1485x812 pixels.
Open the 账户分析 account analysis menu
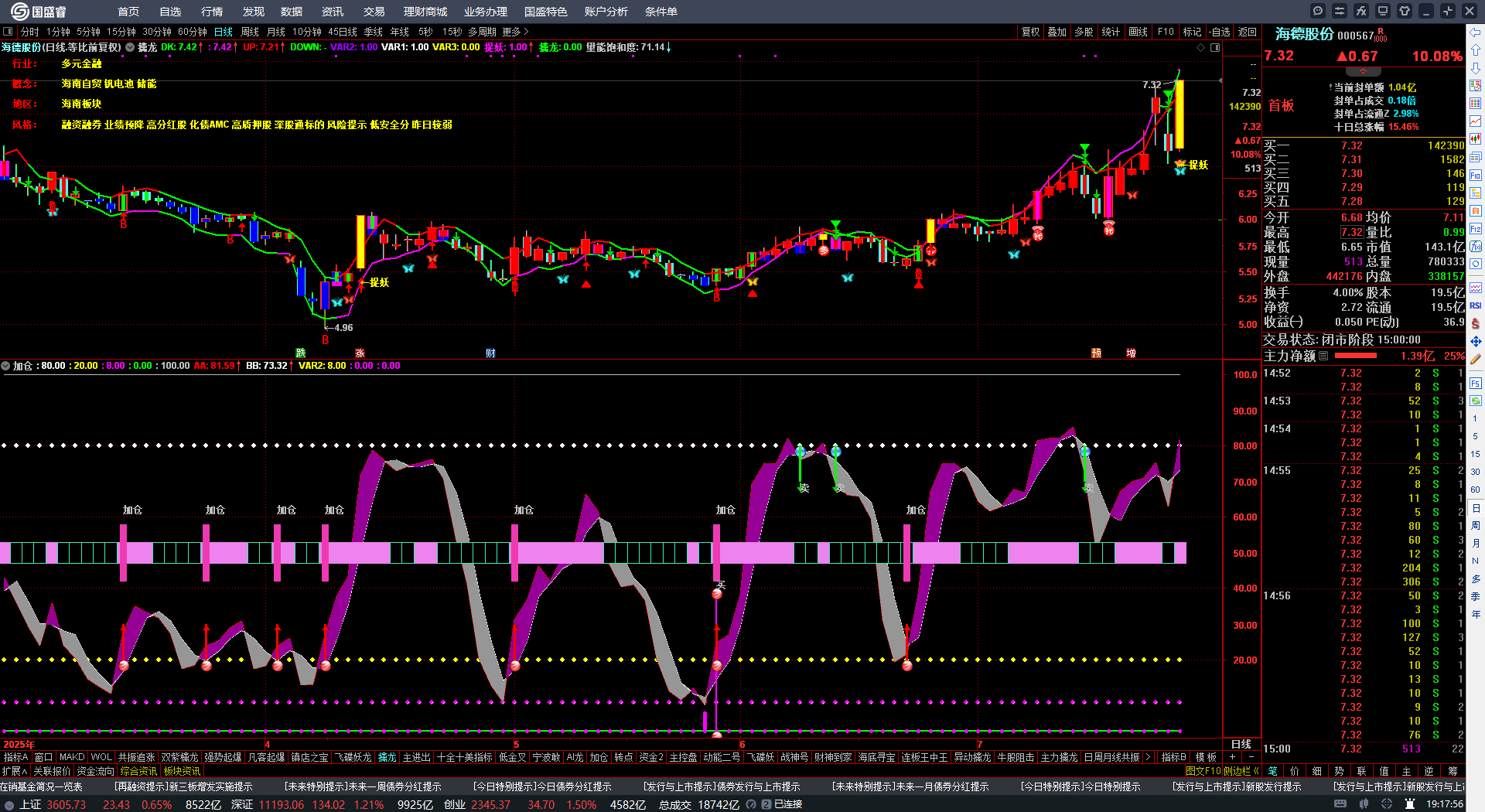pos(606,12)
